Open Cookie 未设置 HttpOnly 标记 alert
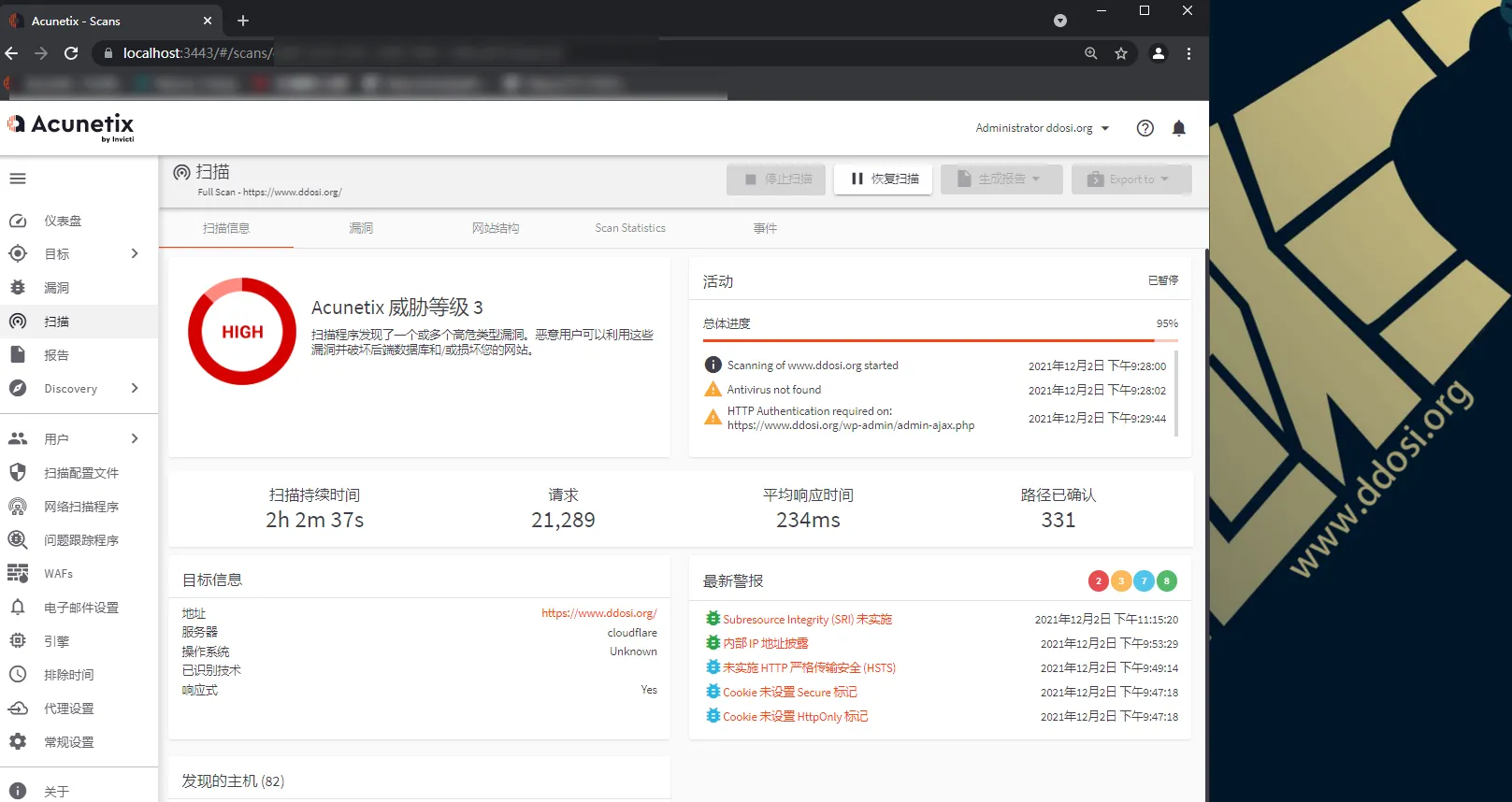The height and width of the screenshot is (802, 1512). coord(795,716)
